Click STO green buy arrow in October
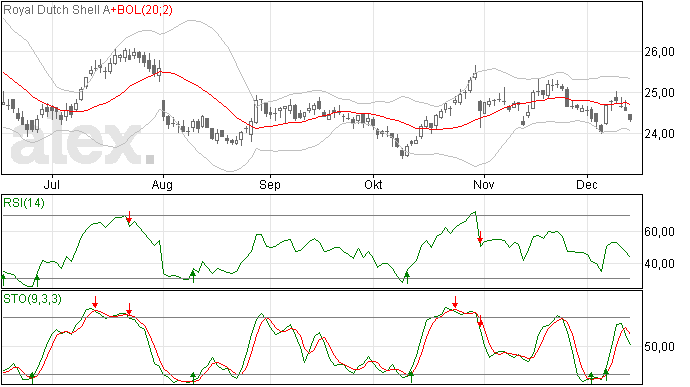 coord(411,377)
